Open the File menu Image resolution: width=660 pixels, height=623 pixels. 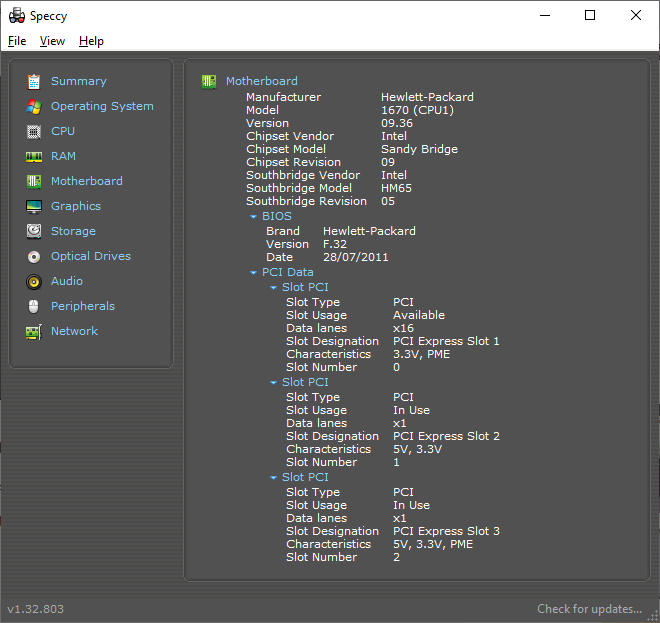[x=17, y=41]
